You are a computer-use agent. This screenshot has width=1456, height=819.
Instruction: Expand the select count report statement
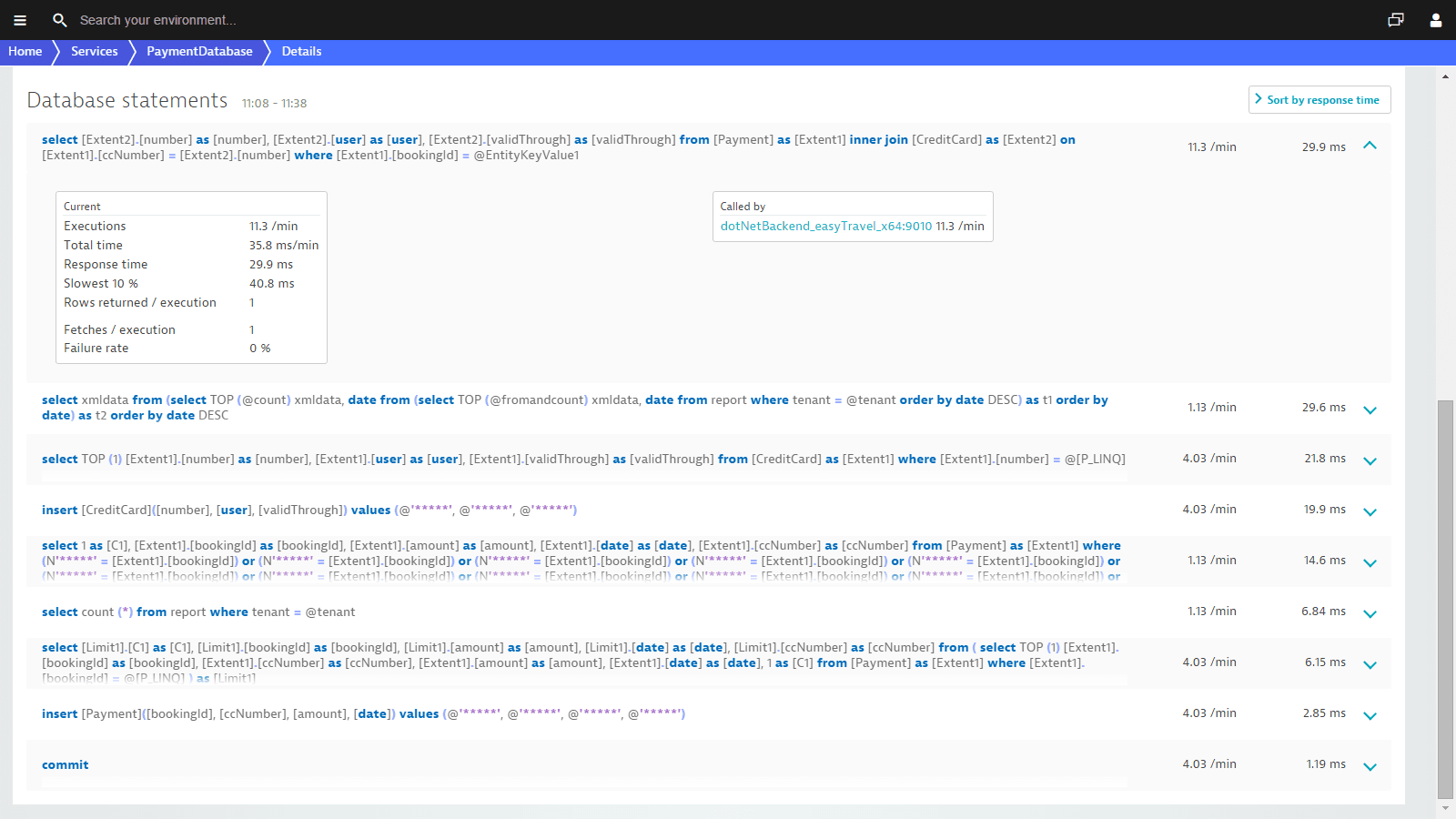tap(1370, 613)
